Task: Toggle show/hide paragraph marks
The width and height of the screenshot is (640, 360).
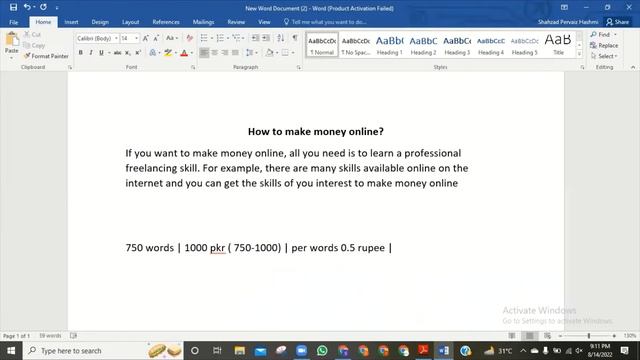Action: pyautogui.click(x=295, y=38)
